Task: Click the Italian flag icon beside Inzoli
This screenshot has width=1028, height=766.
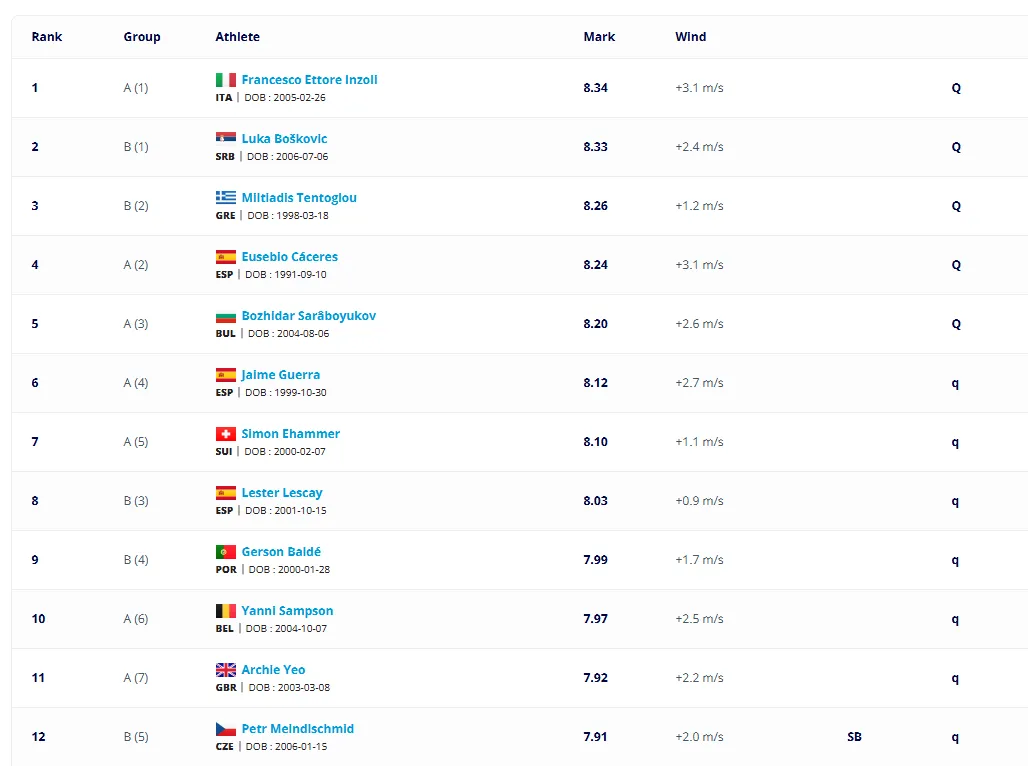Action: pyautogui.click(x=226, y=80)
